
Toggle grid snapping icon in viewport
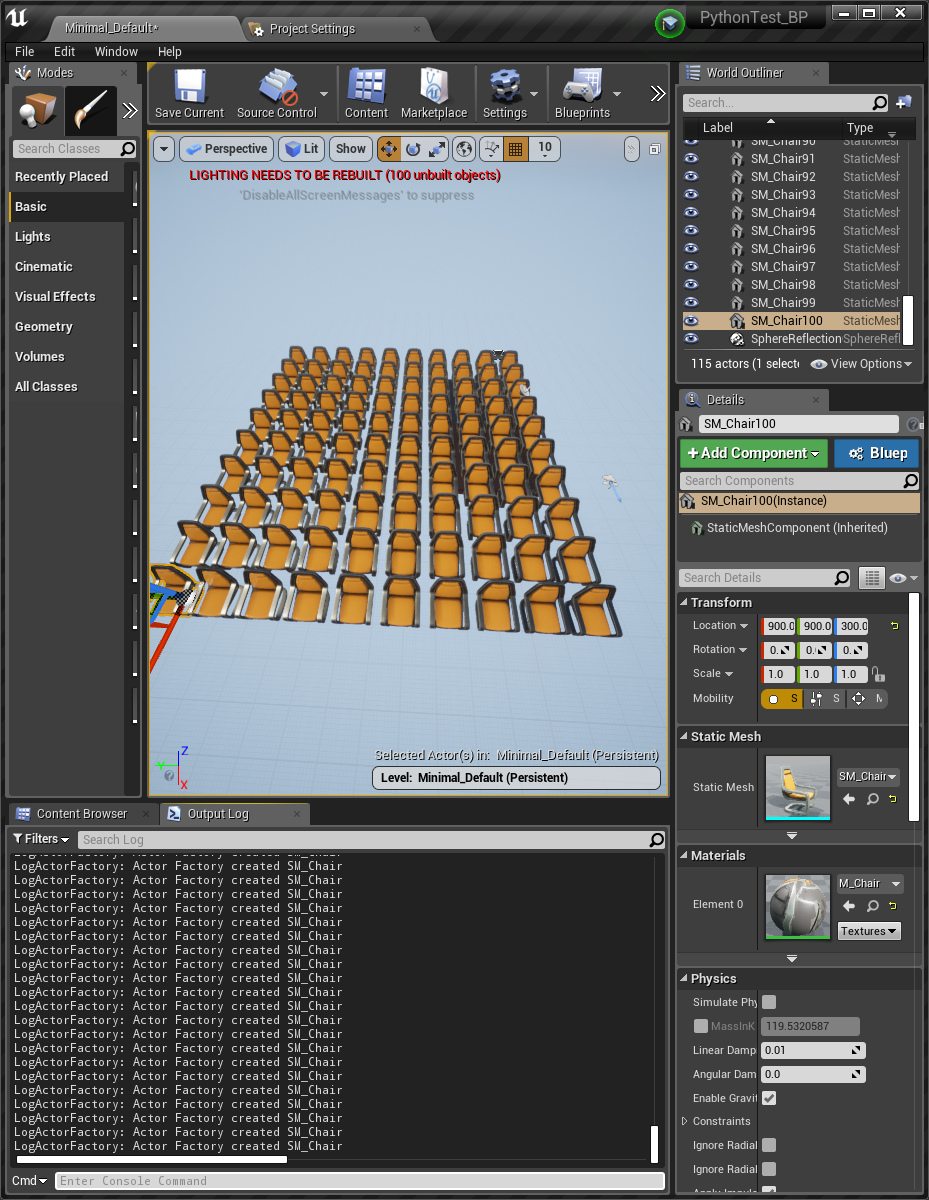(515, 149)
